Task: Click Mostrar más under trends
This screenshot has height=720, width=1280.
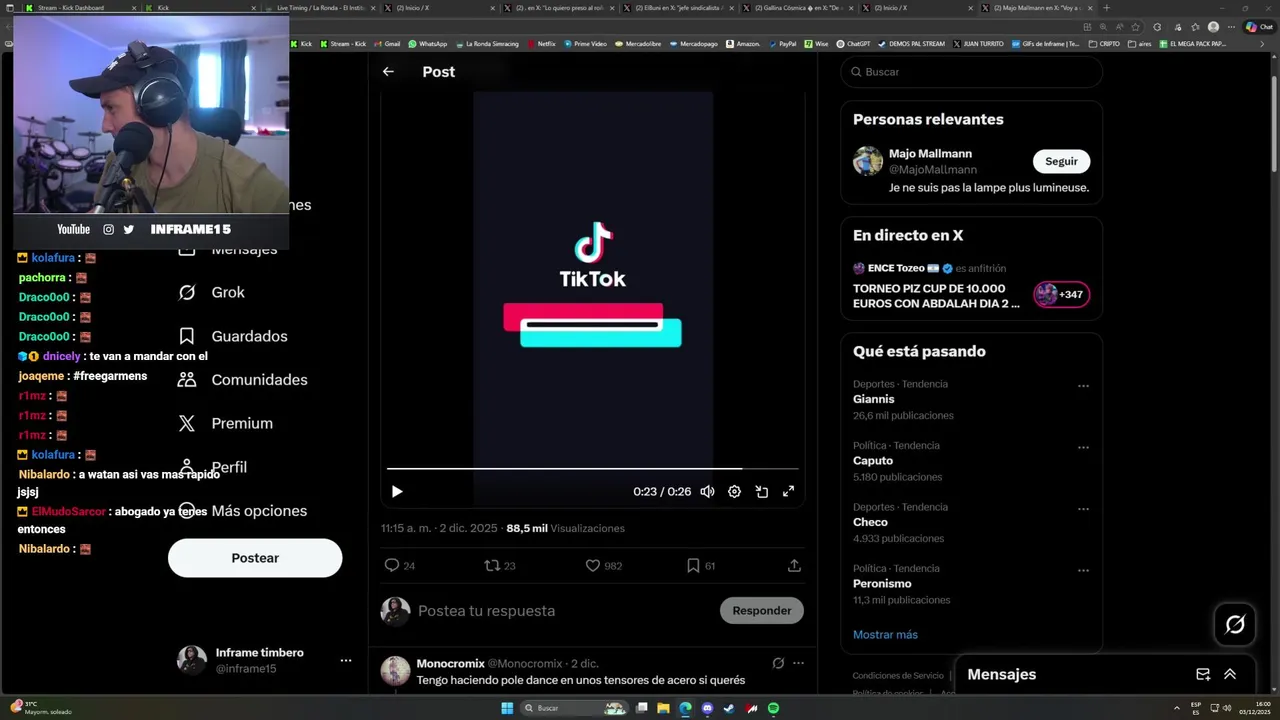Action: (885, 635)
